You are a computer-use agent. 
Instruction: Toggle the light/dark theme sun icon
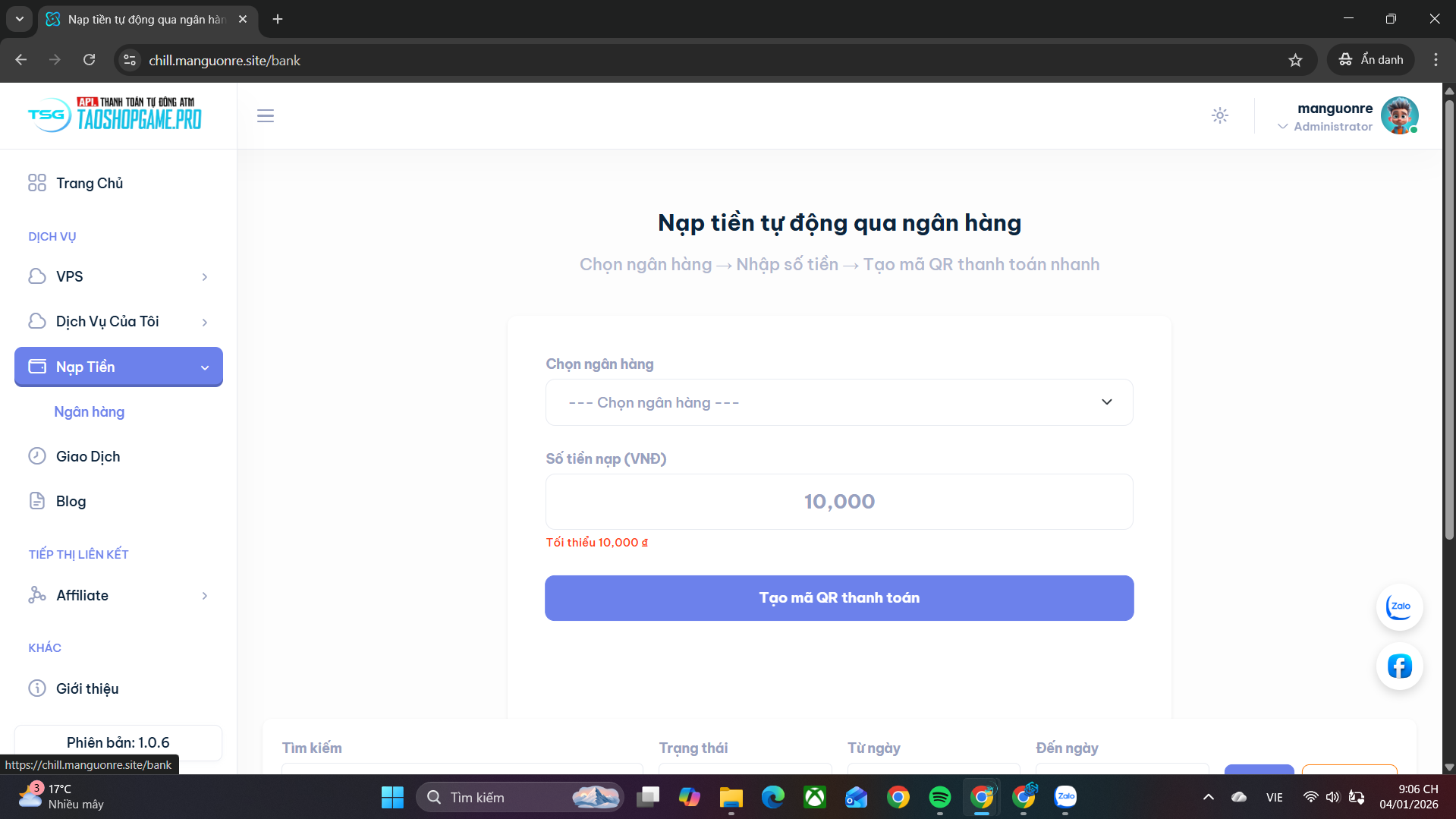click(x=1219, y=115)
